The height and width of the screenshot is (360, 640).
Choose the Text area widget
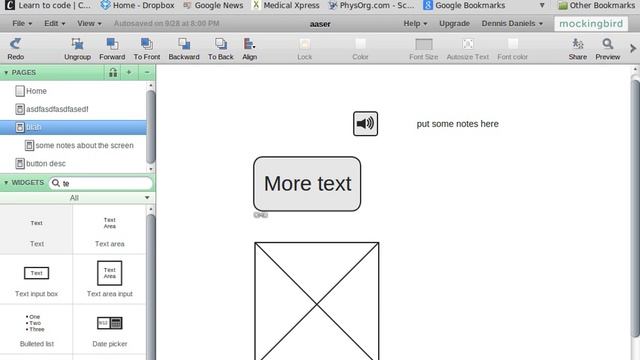(109, 230)
